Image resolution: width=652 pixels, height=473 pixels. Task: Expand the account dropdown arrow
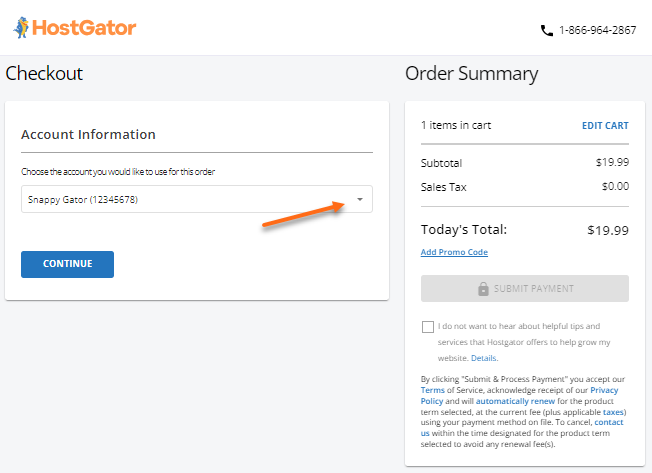[x=360, y=200]
